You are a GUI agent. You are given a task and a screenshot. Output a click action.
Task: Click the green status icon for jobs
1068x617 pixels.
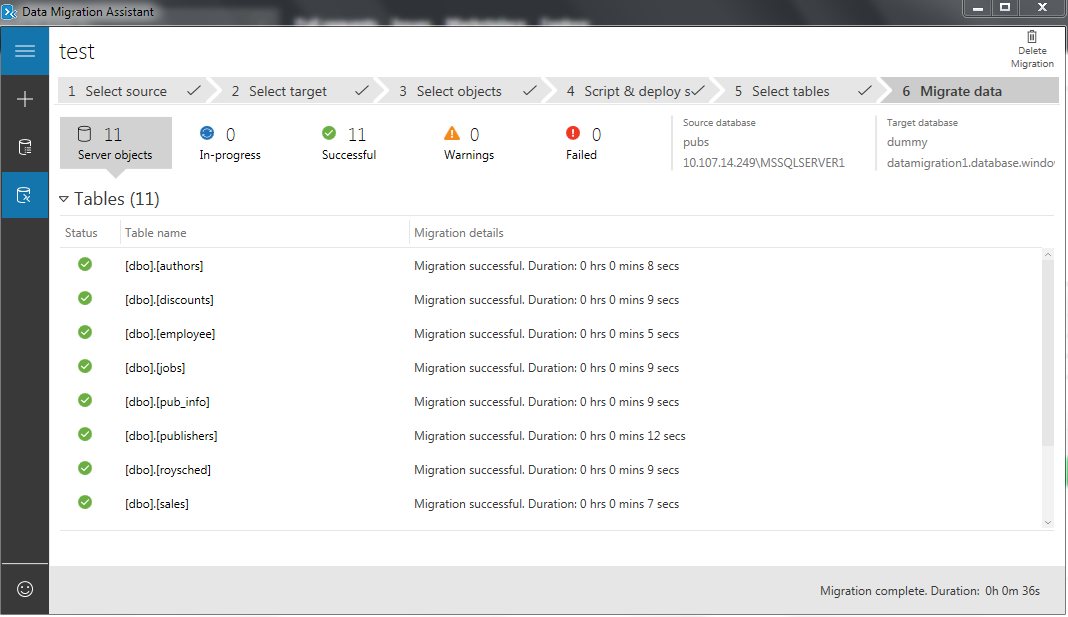pos(85,366)
